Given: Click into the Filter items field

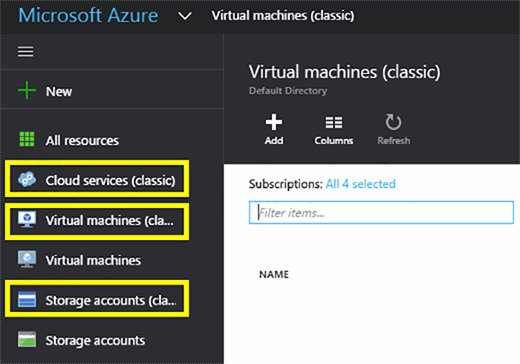Looking at the screenshot, I should pos(381,212).
